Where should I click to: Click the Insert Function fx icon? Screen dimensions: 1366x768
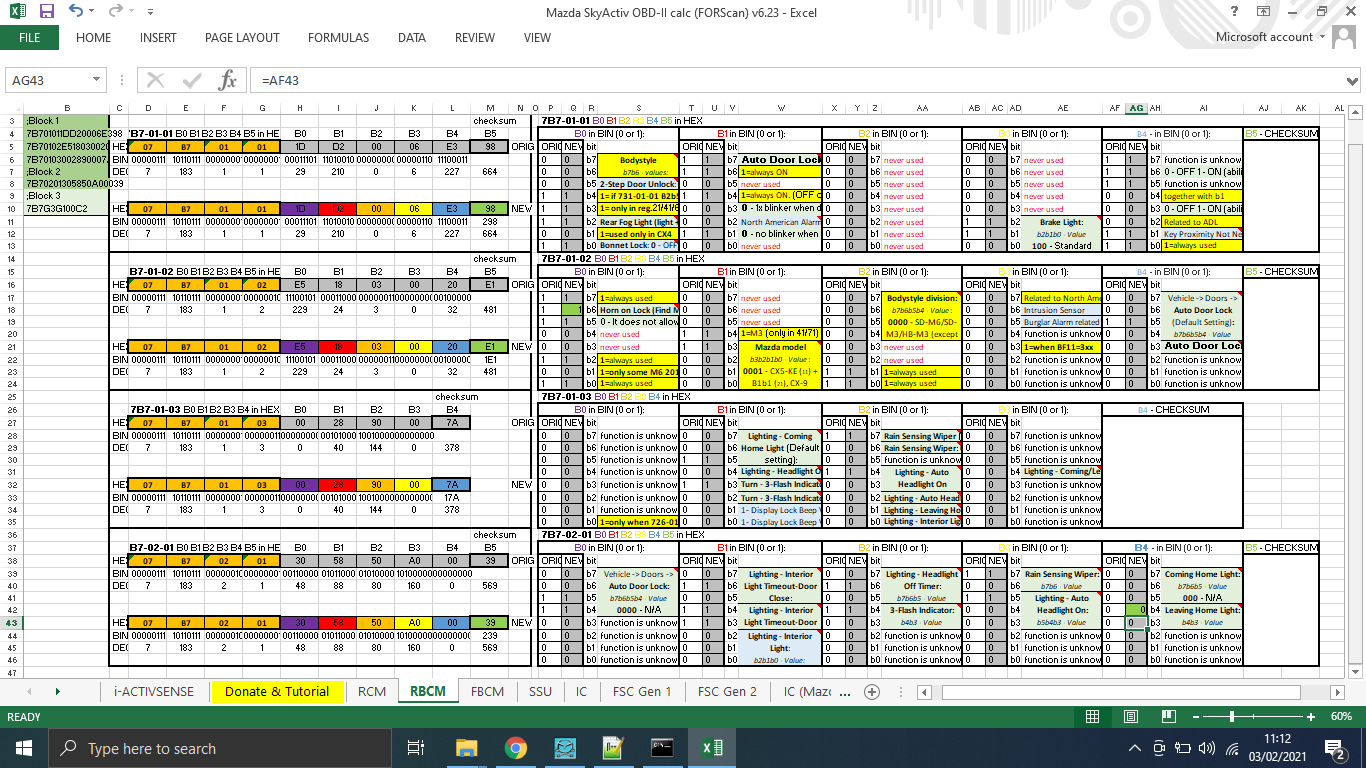click(228, 80)
